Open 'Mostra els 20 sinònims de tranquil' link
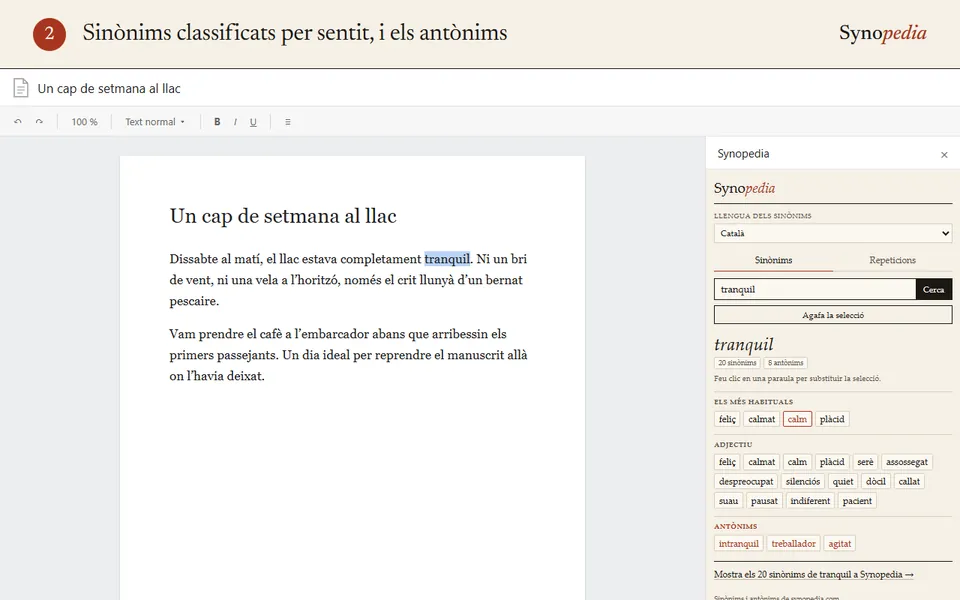 (814, 574)
